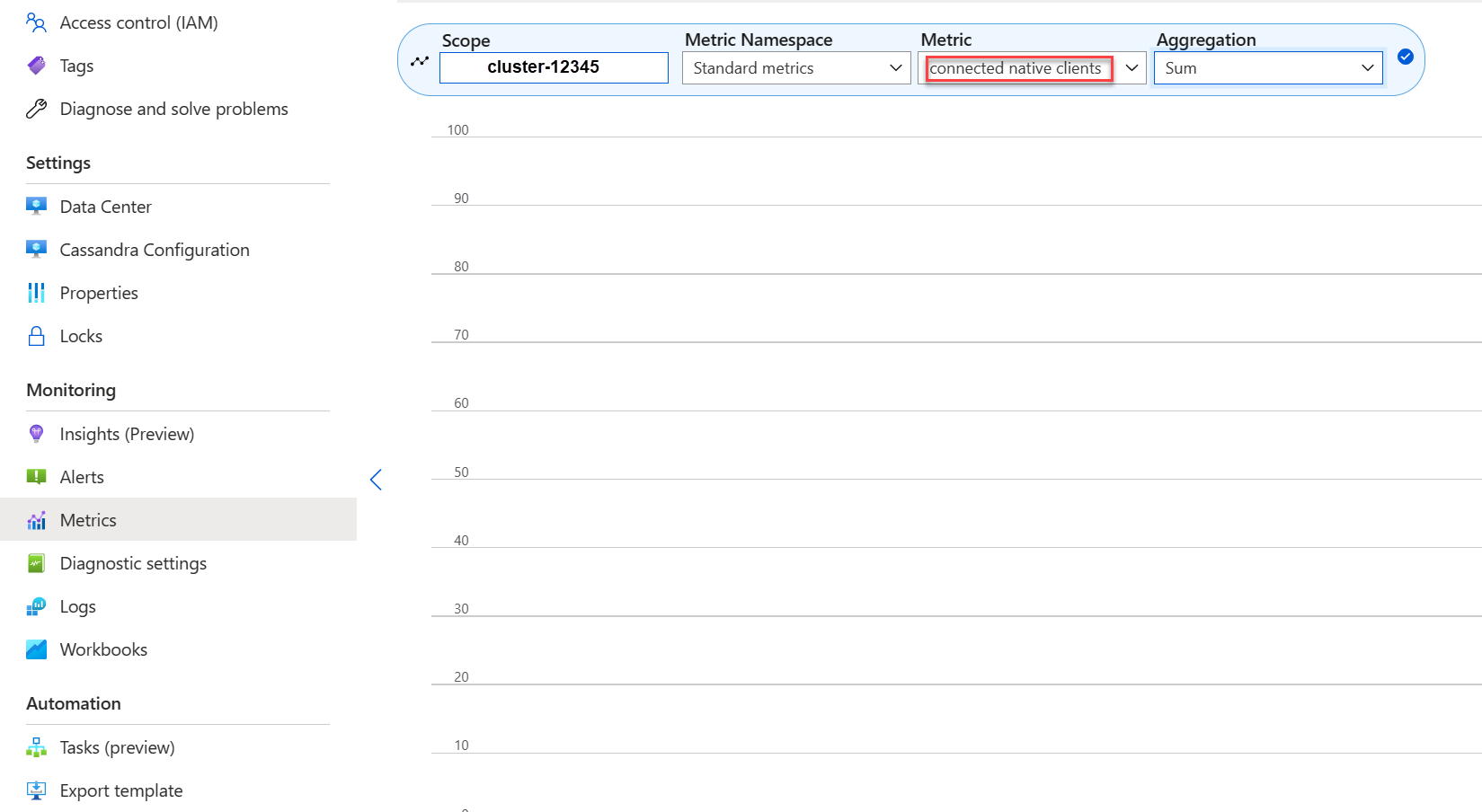Click the Insights (Preview) lightbulb icon
This screenshot has width=1482, height=812.
pos(36,434)
